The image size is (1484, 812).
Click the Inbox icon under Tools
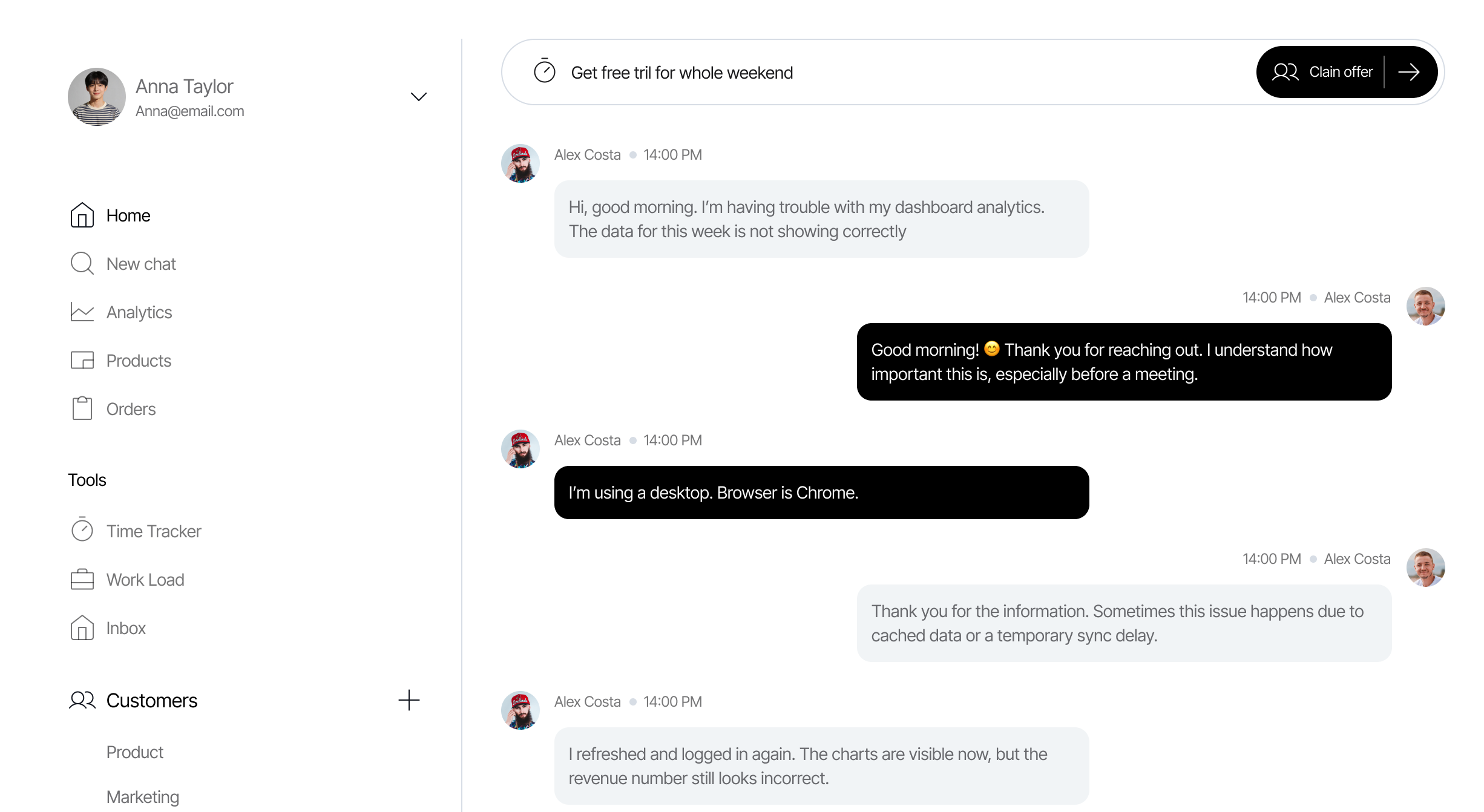(82, 628)
